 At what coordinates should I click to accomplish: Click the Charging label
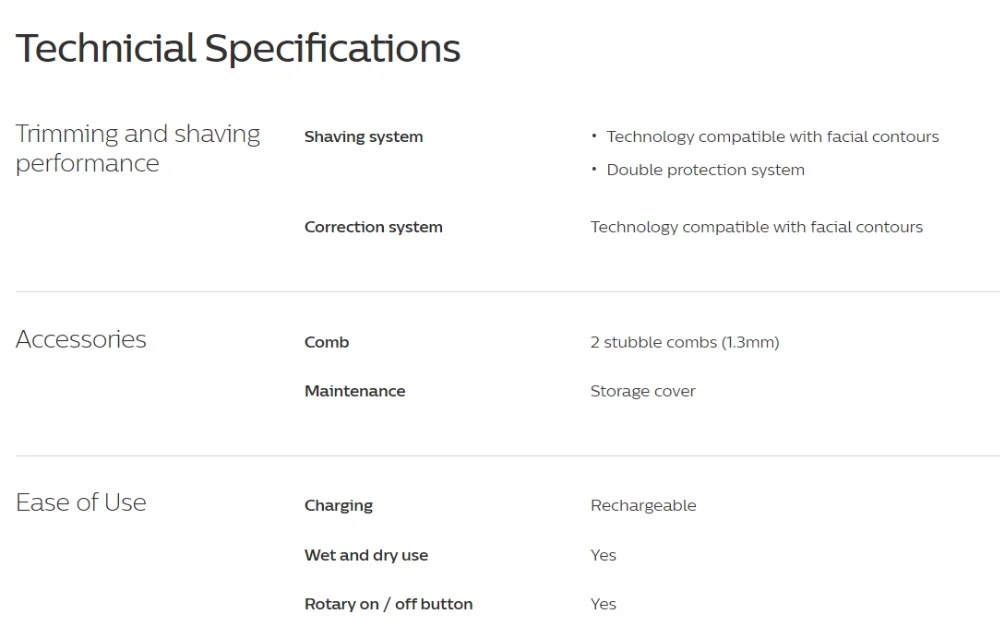(339, 506)
